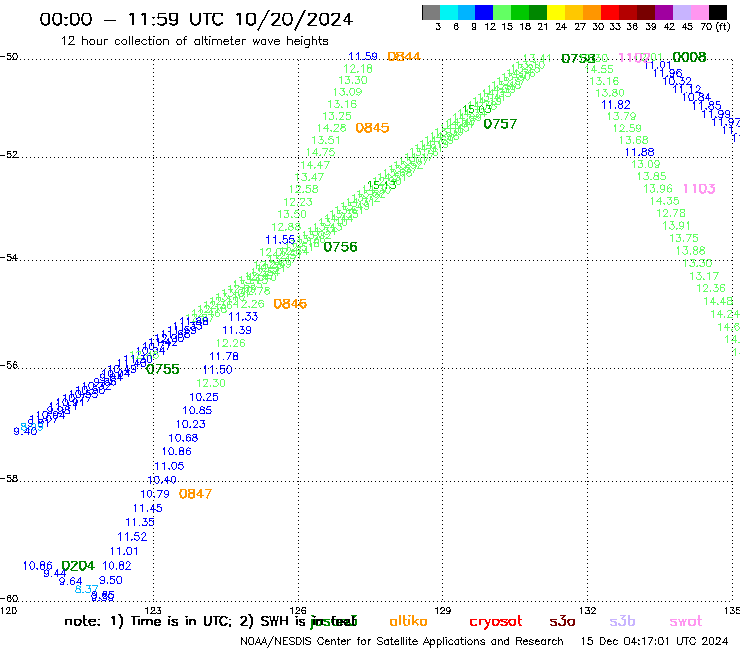The width and height of the screenshot is (740, 650).
Task: Click the bright red legend swatch
Action: (x=610, y=12)
